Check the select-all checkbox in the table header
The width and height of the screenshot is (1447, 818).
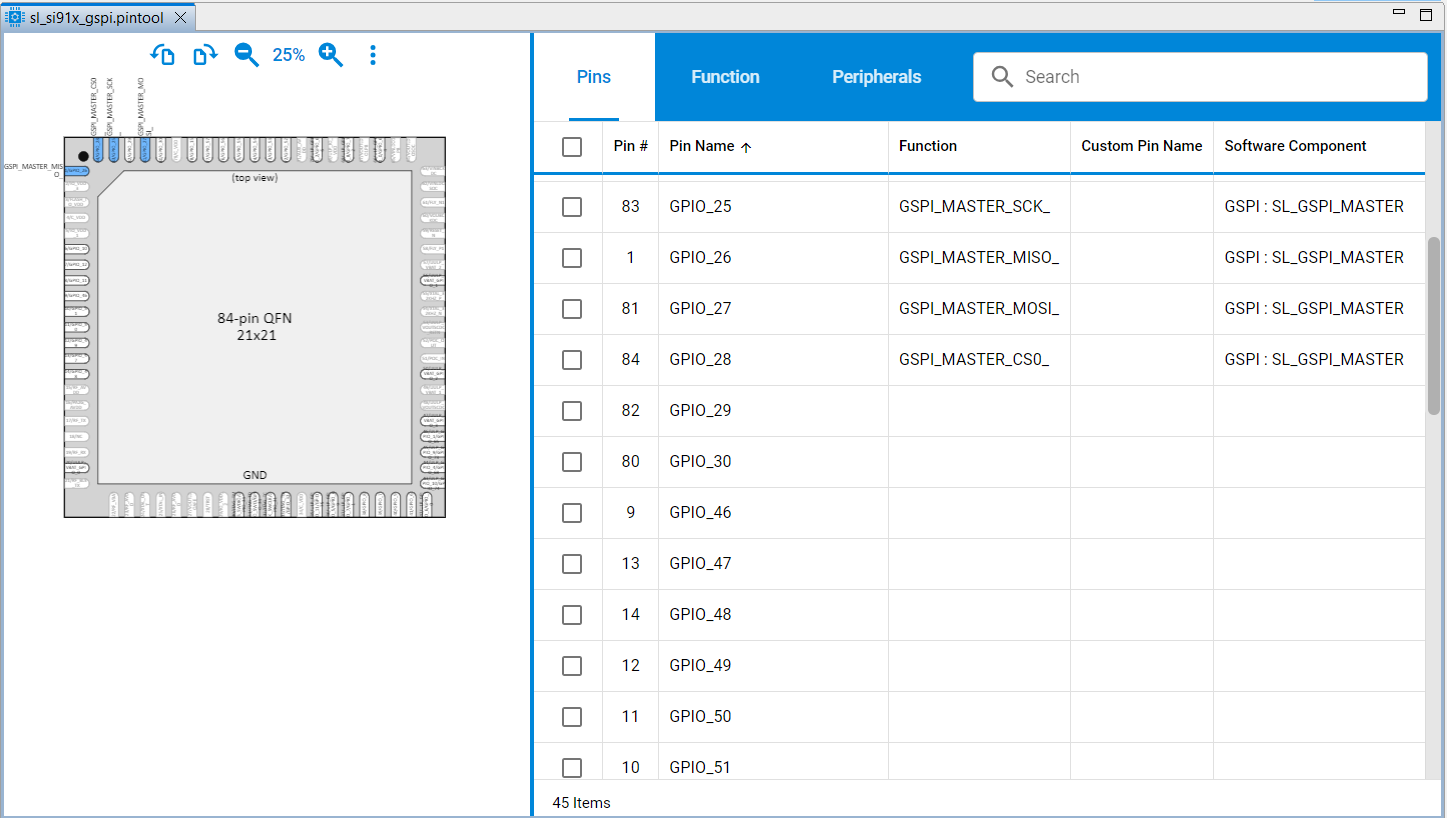tap(571, 146)
